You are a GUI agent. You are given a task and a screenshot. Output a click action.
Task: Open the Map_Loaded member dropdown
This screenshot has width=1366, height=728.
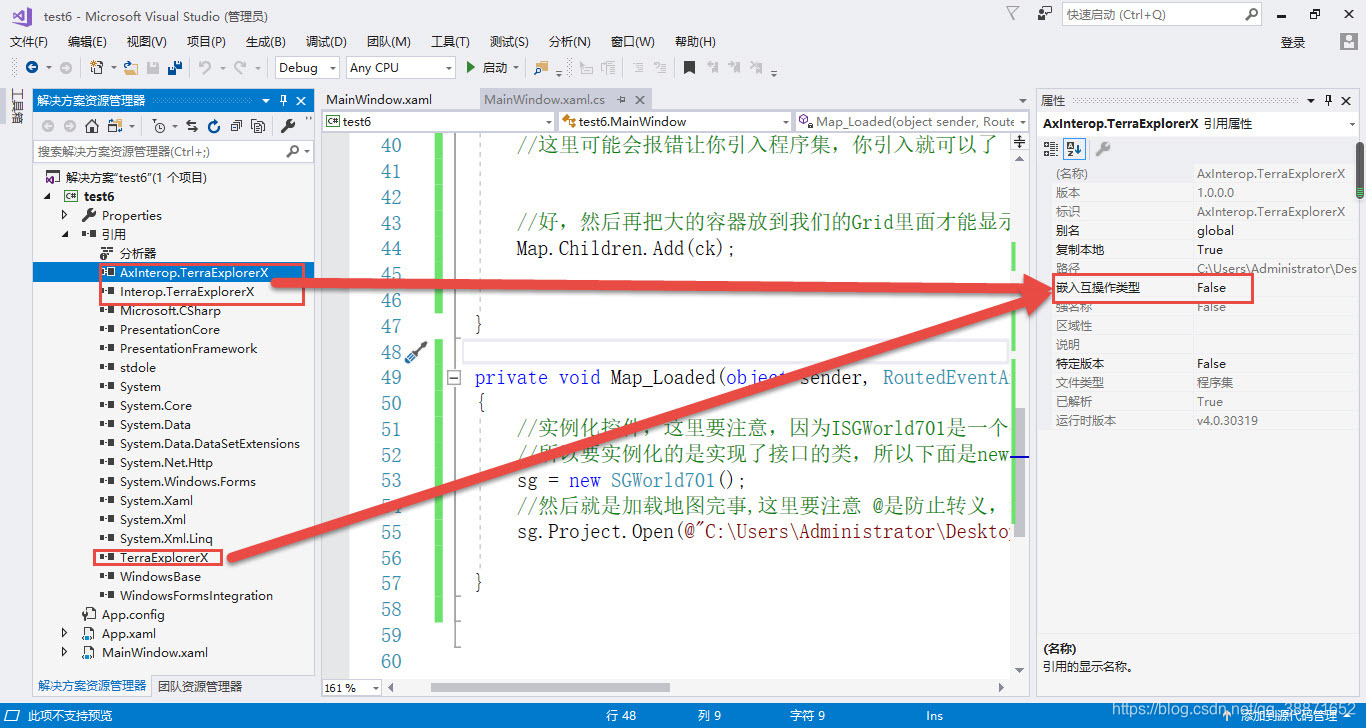(911, 121)
